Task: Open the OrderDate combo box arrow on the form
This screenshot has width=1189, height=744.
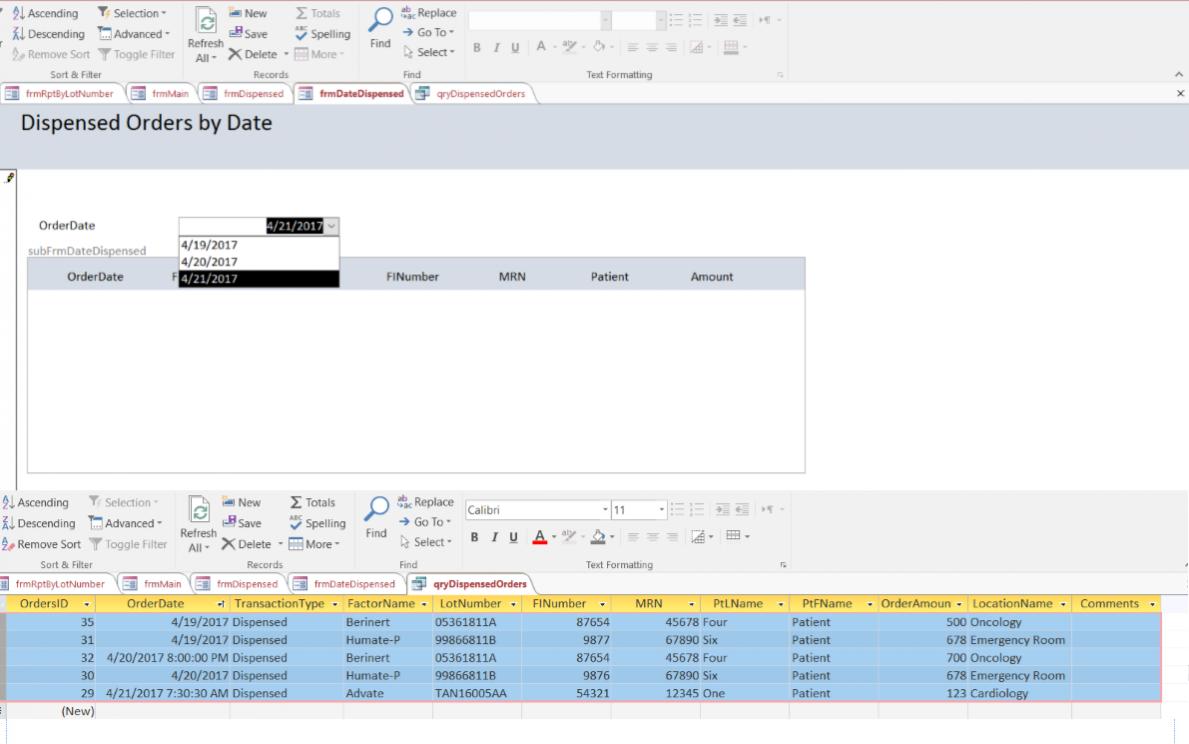Action: [331, 226]
